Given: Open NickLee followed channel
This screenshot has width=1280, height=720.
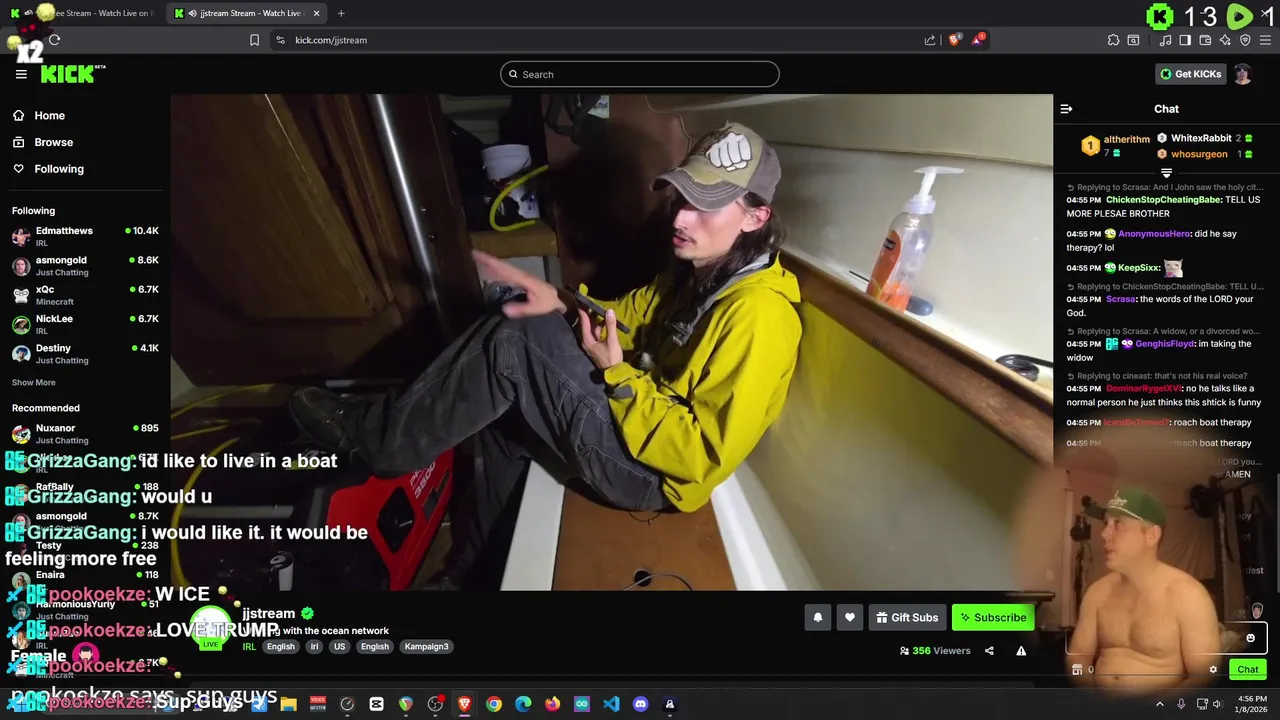Looking at the screenshot, I should pos(85,324).
